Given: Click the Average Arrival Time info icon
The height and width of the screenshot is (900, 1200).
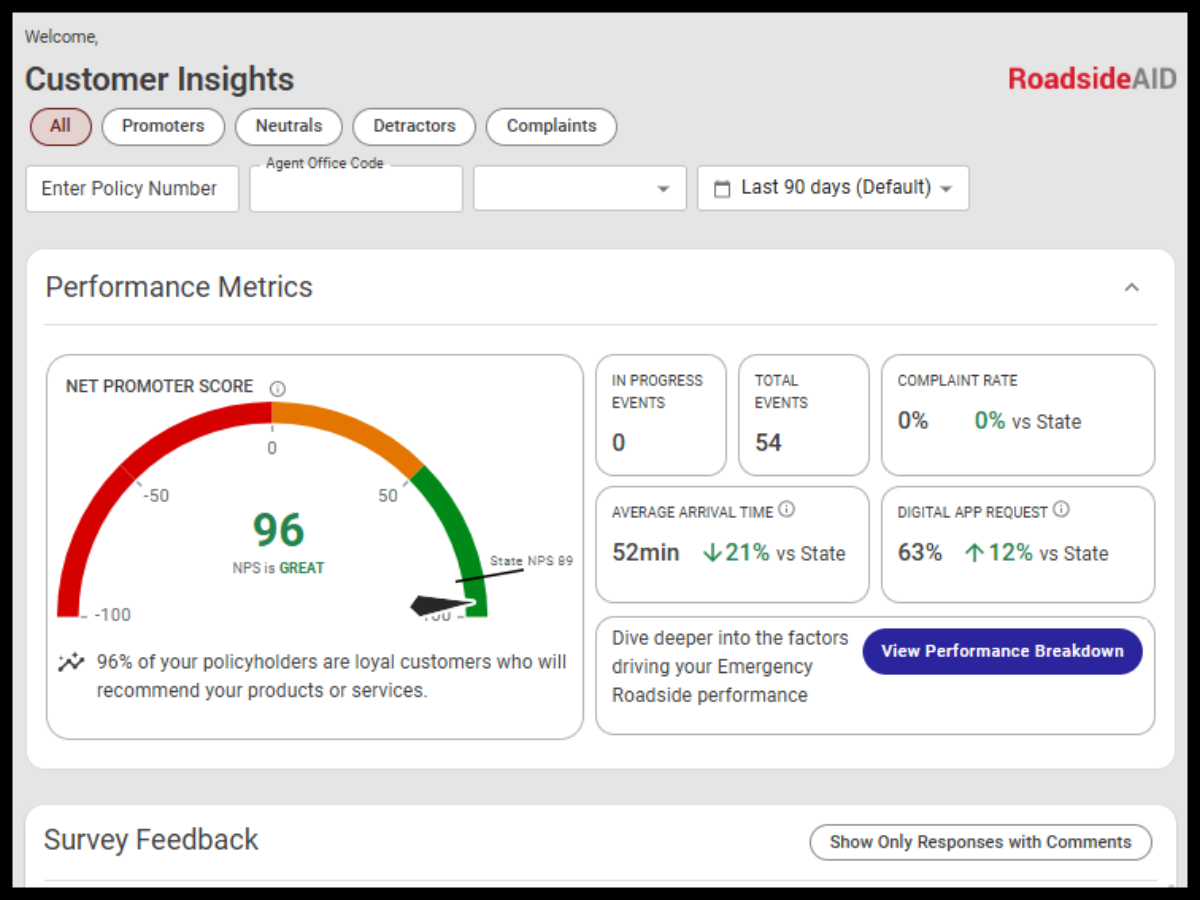Looking at the screenshot, I should click(787, 509).
